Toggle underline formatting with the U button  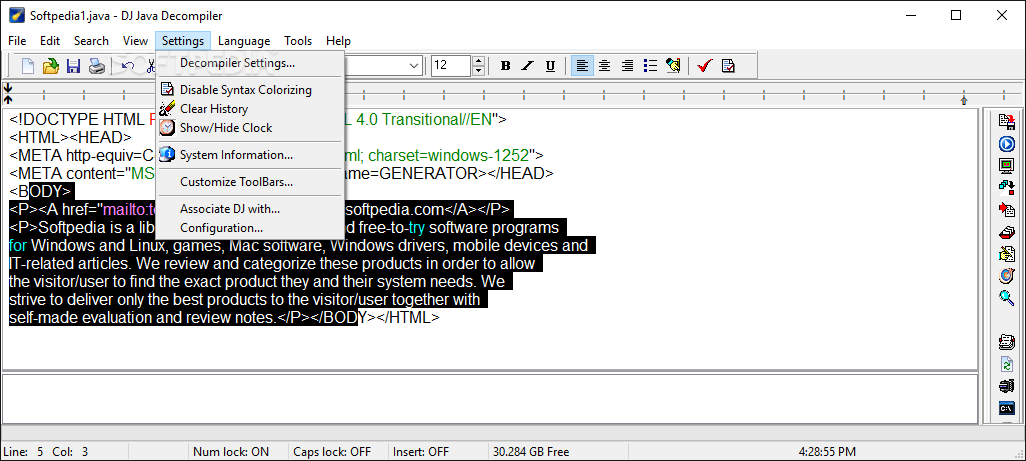[550, 65]
